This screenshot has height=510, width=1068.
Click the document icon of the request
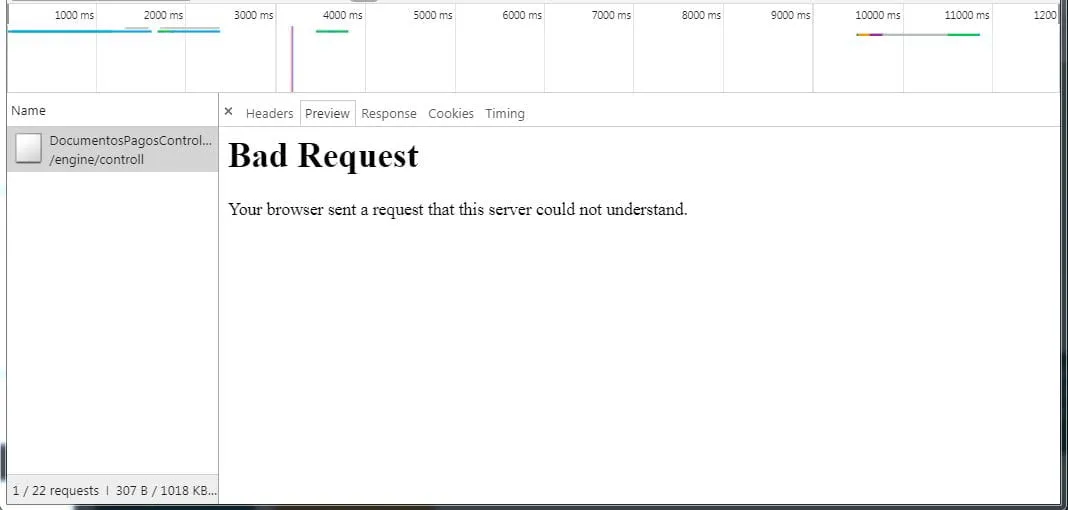[x=28, y=149]
